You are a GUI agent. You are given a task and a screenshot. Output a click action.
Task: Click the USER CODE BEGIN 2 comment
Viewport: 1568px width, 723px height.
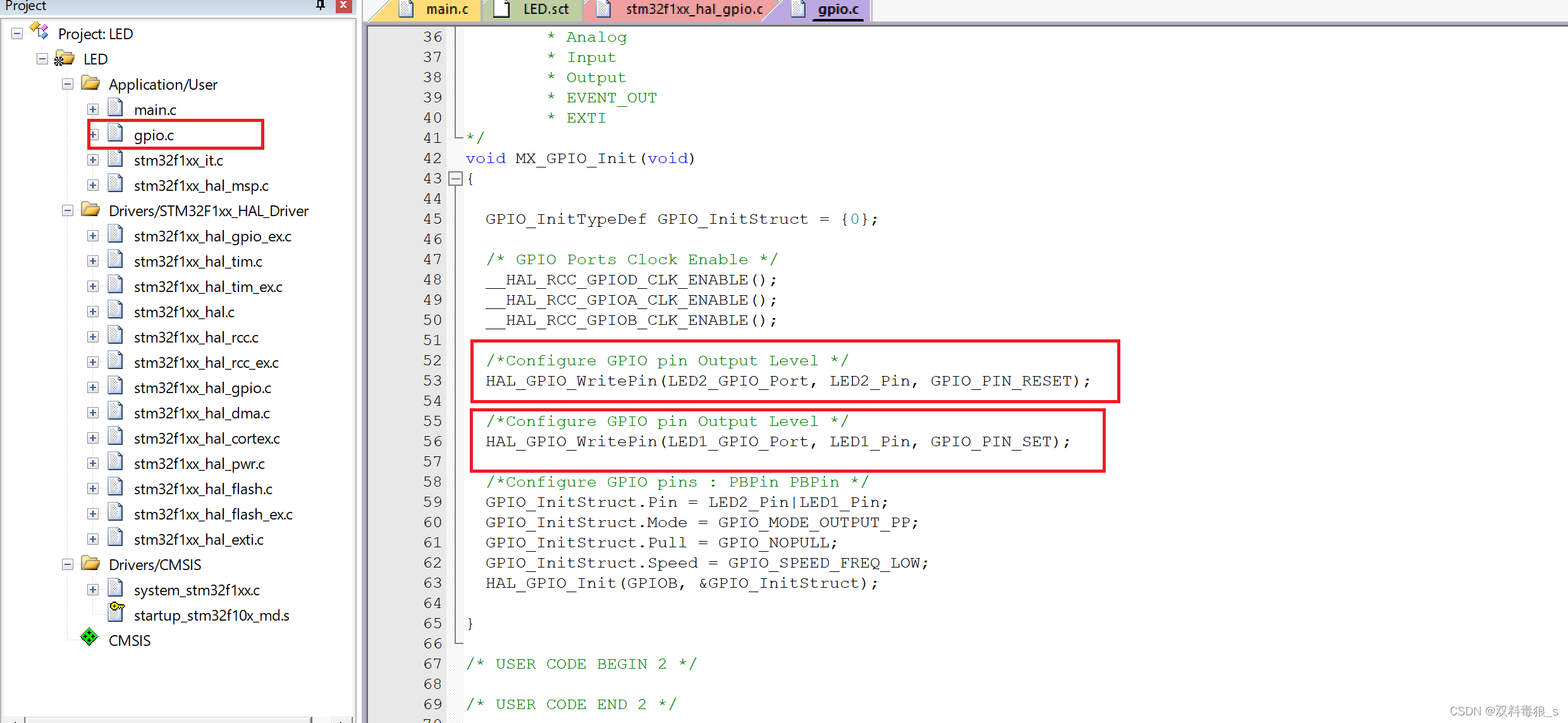coord(581,664)
